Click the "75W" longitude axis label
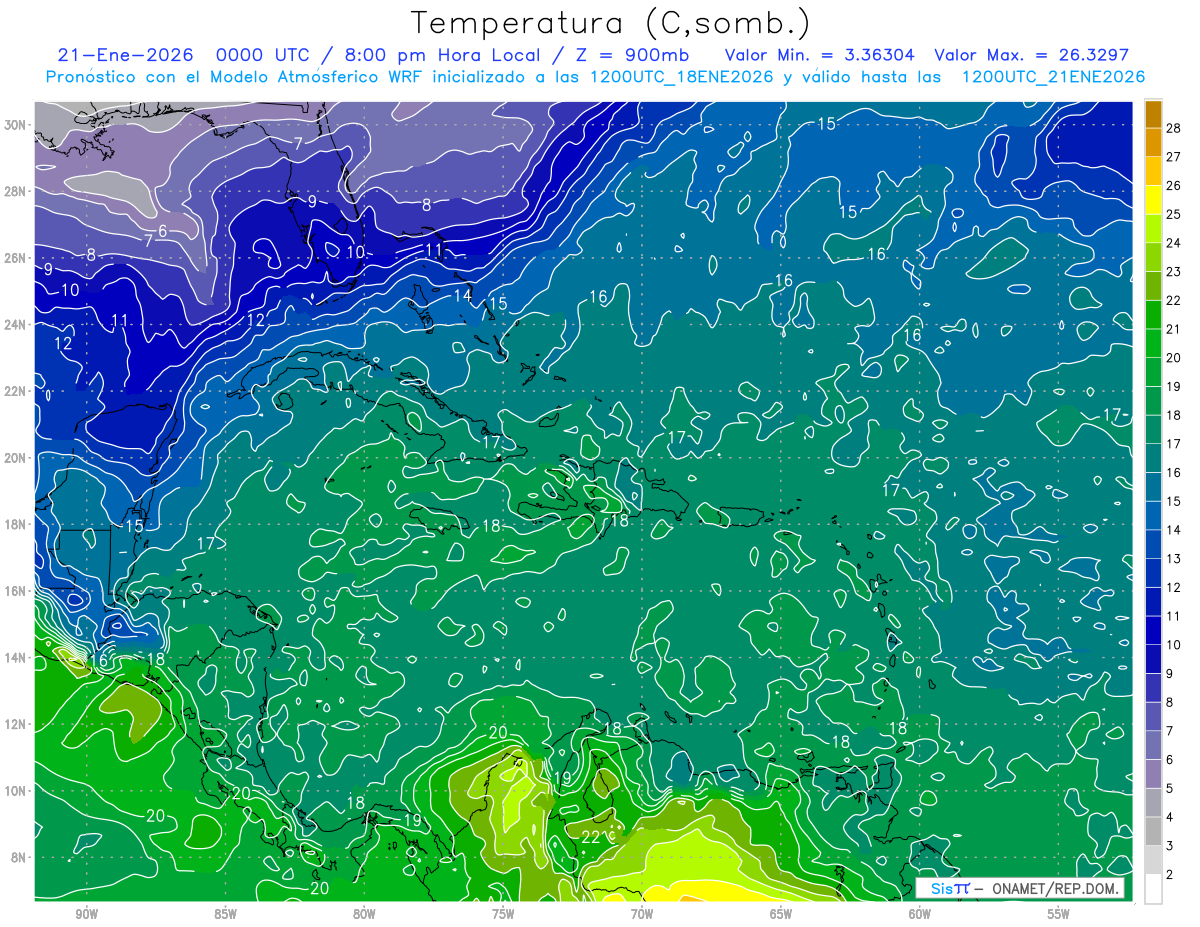Screen dimensions: 1200x927 tap(503, 914)
